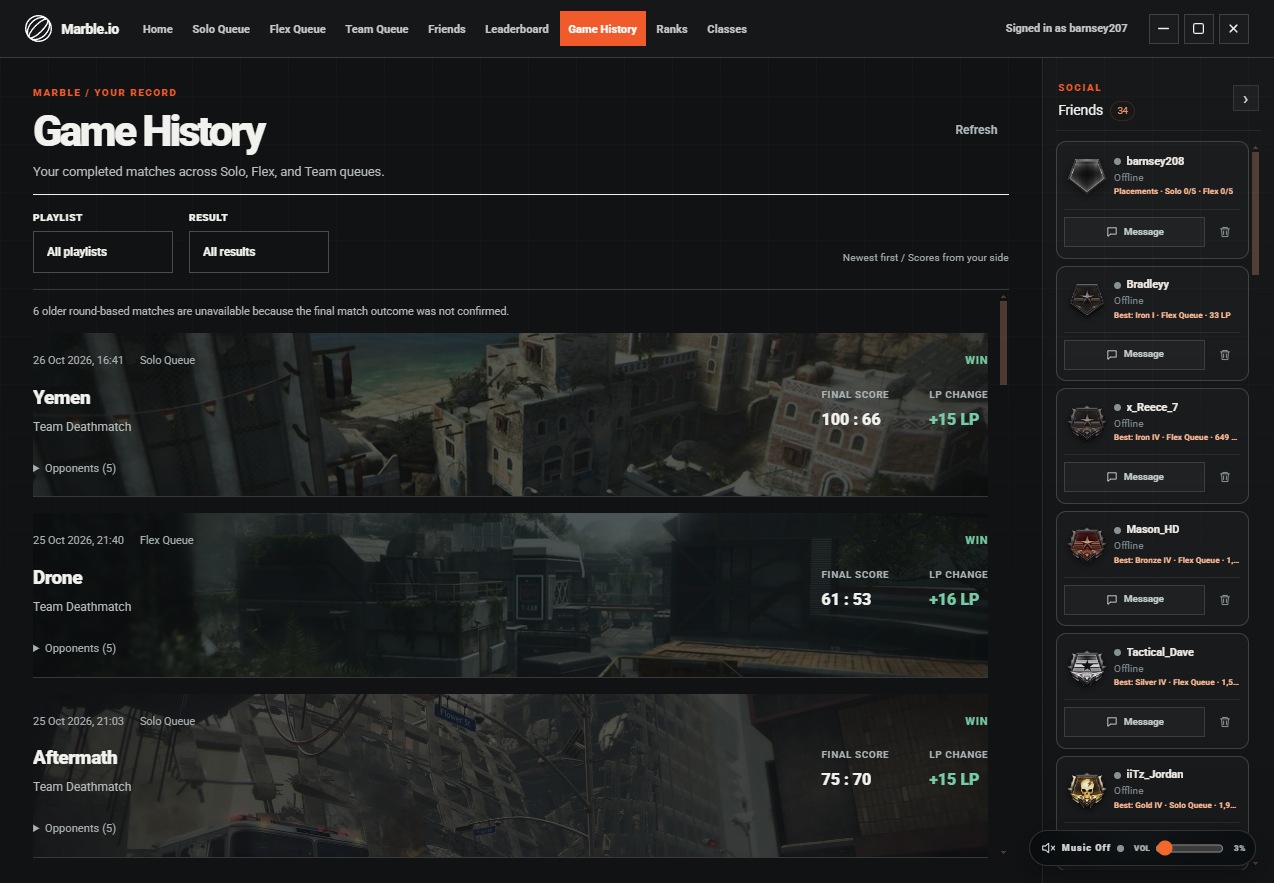
Task: Click the Refresh link
Action: click(976, 130)
